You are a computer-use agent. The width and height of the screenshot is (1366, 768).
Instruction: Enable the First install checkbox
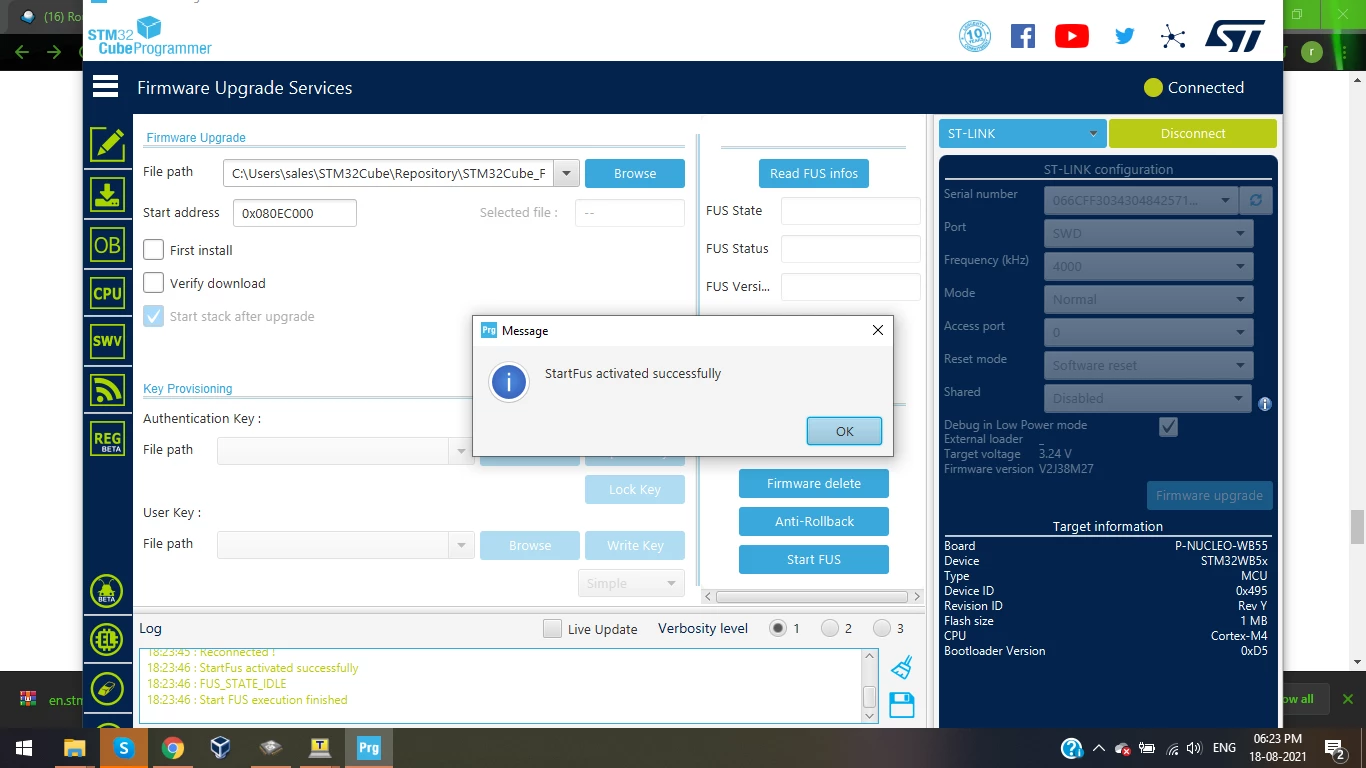[x=153, y=250]
